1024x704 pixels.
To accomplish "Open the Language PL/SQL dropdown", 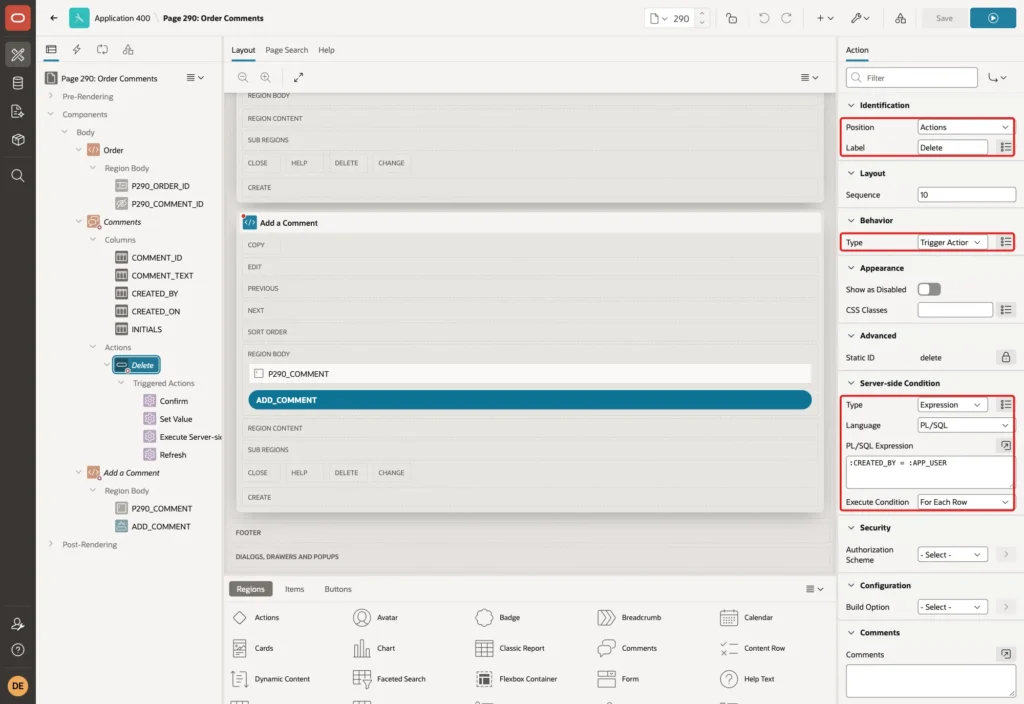I will point(965,425).
